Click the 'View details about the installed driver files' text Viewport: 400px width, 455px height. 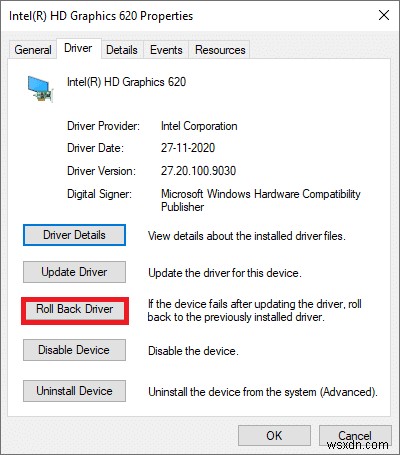(247, 236)
